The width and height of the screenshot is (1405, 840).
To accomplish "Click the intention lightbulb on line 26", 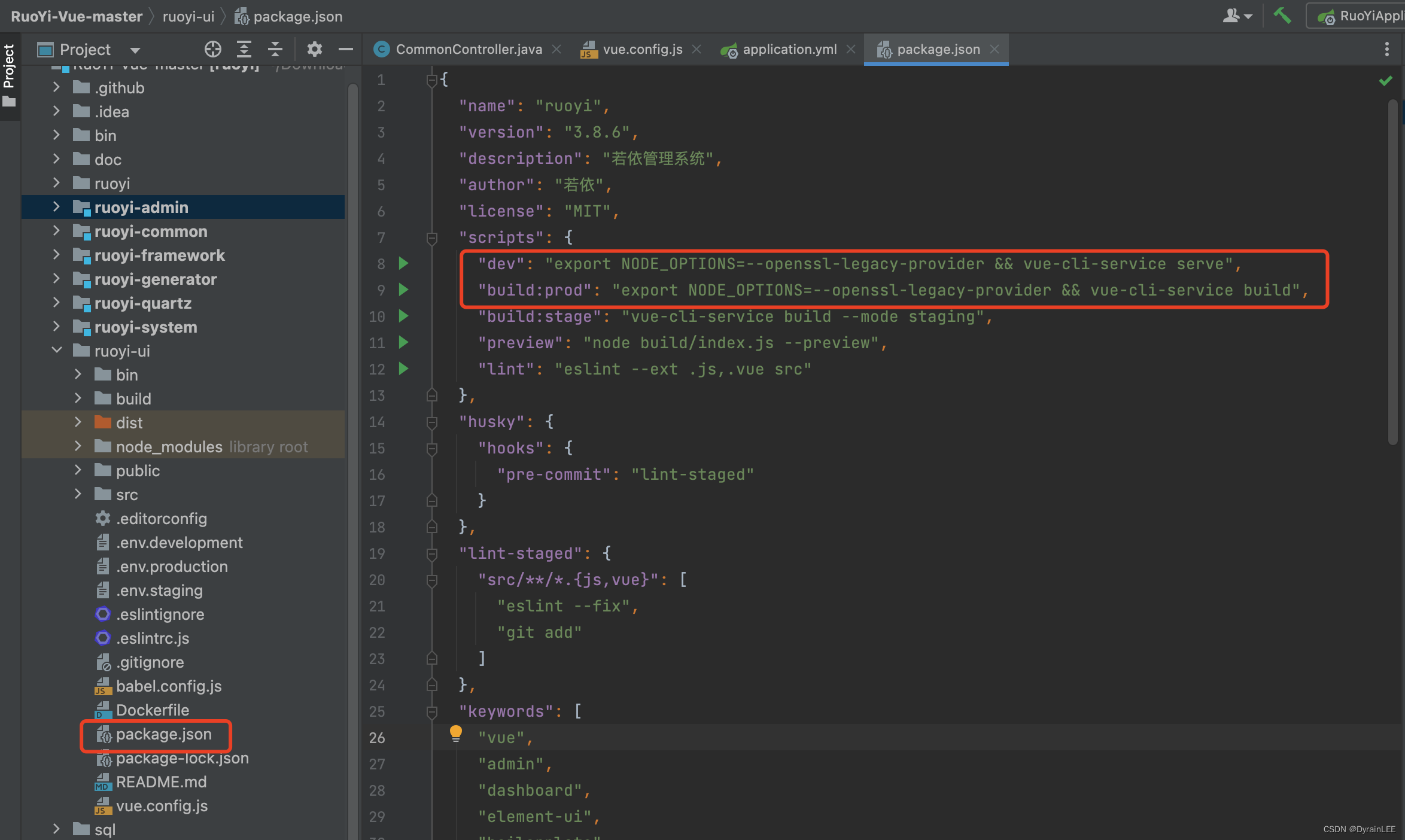I will tap(455, 733).
